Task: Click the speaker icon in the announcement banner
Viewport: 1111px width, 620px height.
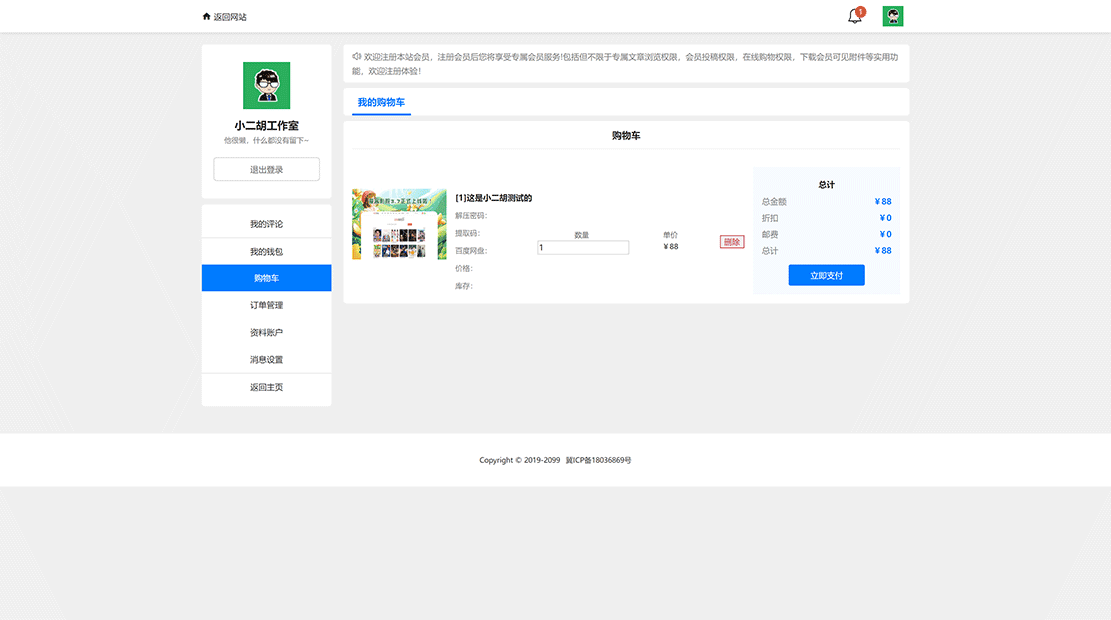Action: click(356, 56)
